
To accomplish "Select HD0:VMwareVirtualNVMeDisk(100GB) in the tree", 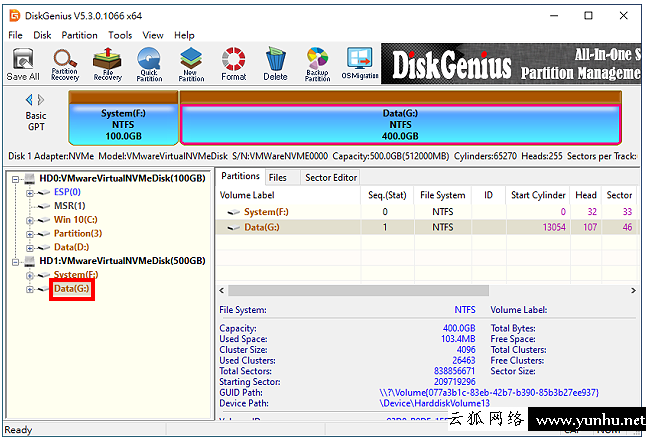I will pos(122,178).
